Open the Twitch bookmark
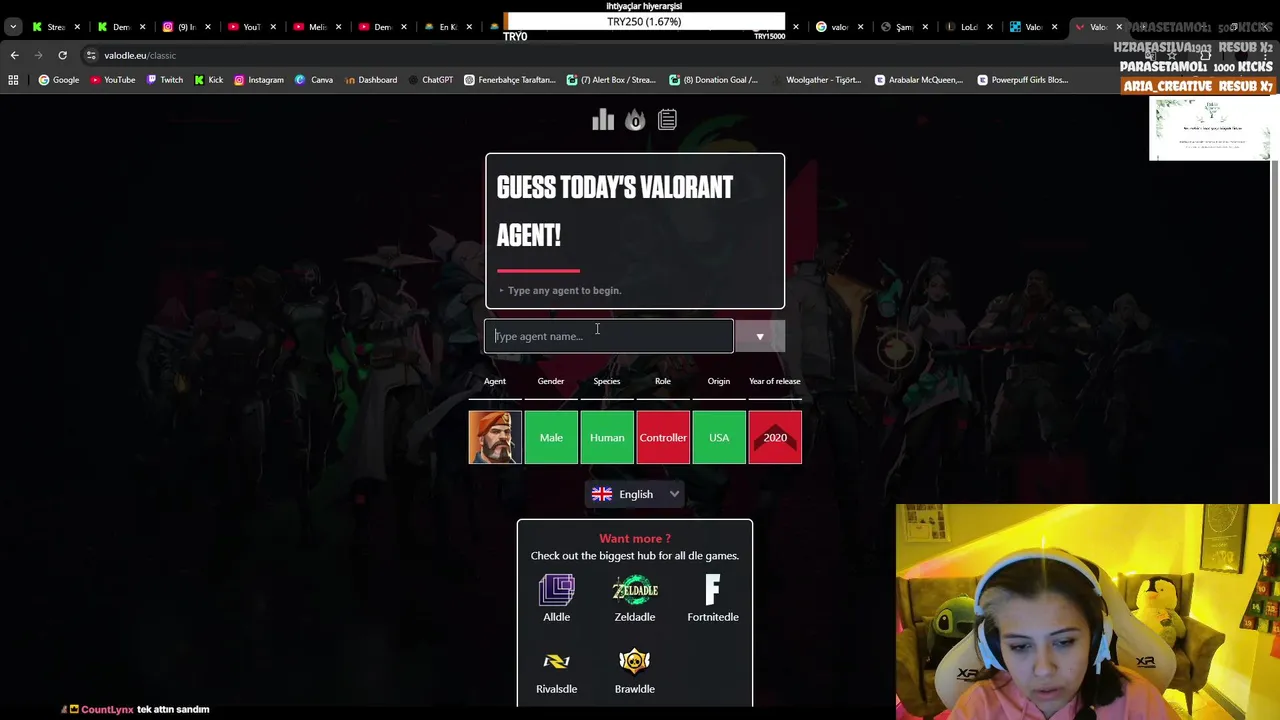 point(165,80)
